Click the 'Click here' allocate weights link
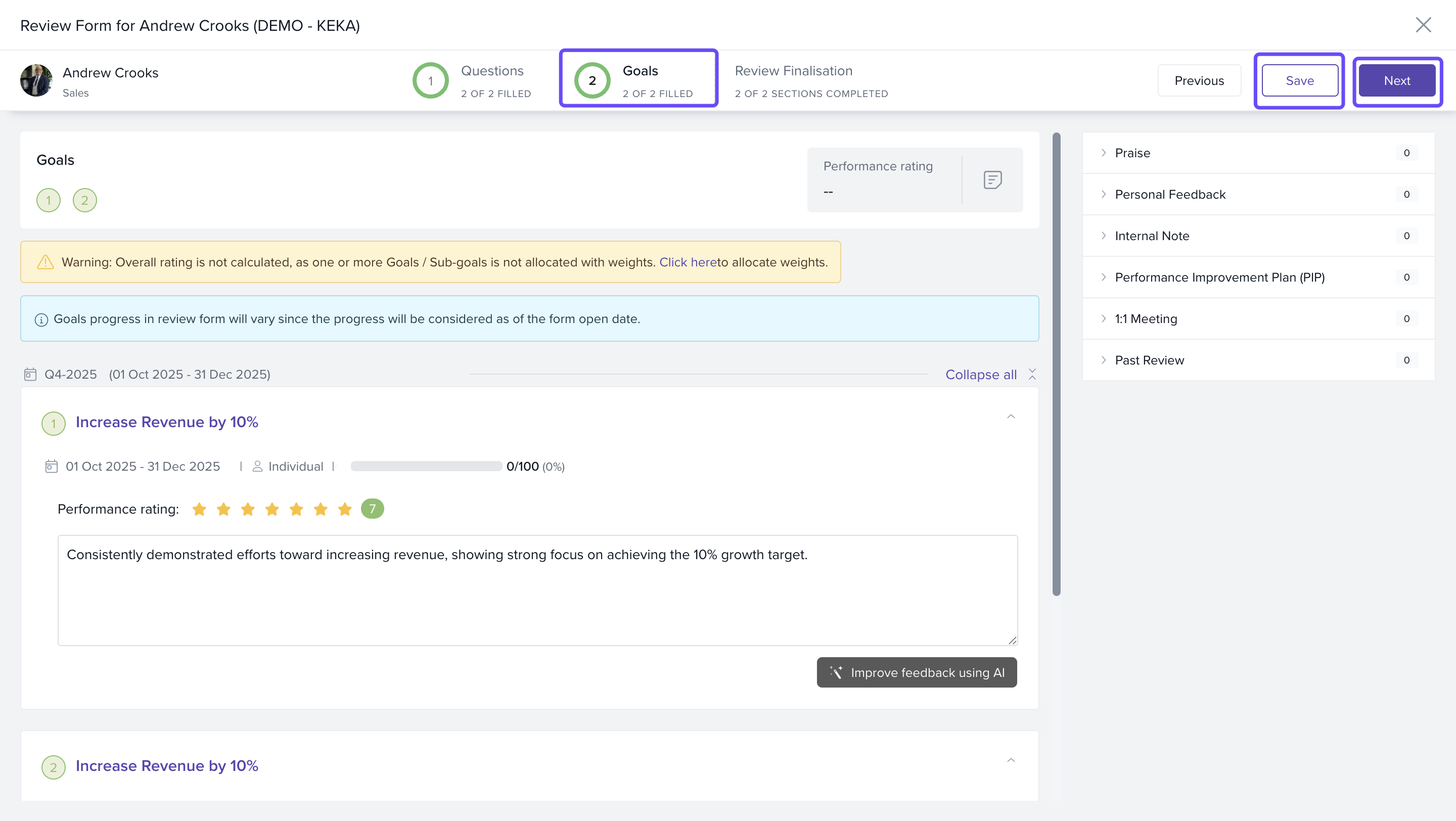Viewport: 1456px width, 821px height. point(688,262)
